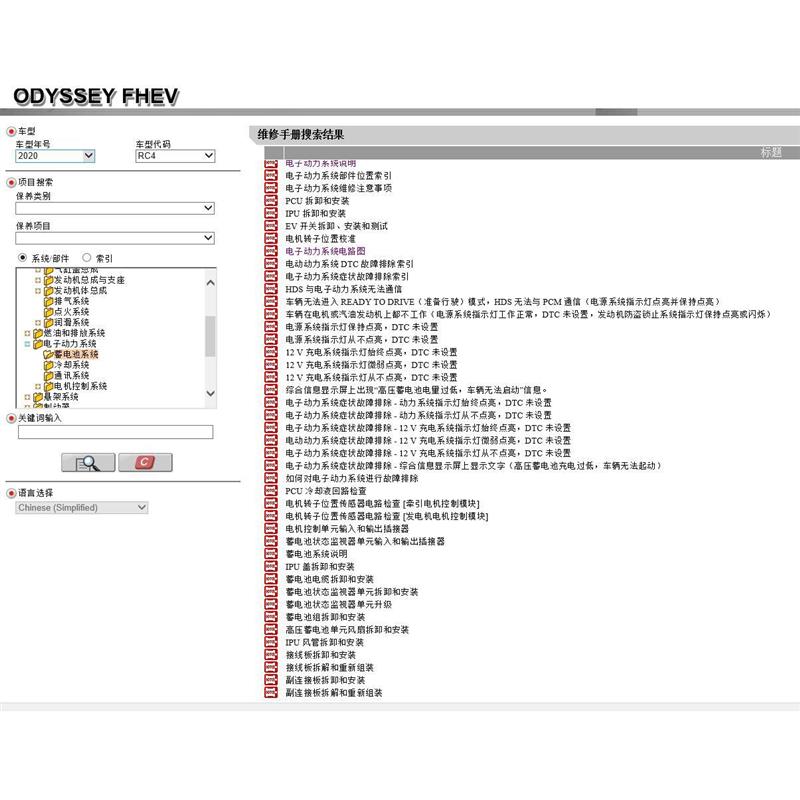
Task: Click open folder icon of 蓄电池系统
Action: click(x=48, y=354)
